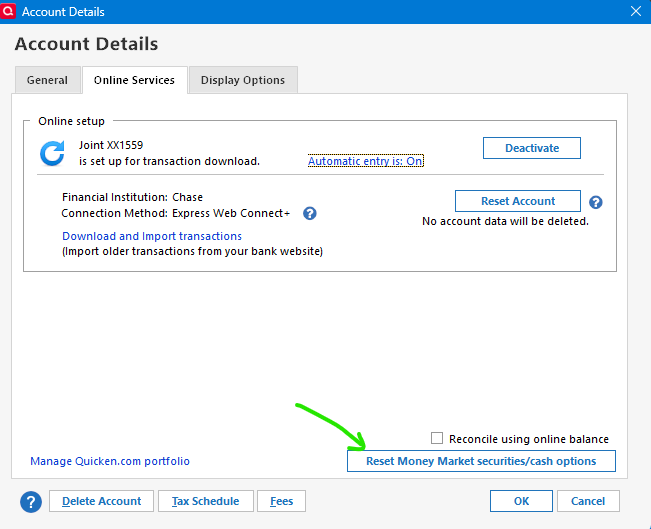Switch to the General tab
This screenshot has height=529, width=651.
(x=47, y=80)
